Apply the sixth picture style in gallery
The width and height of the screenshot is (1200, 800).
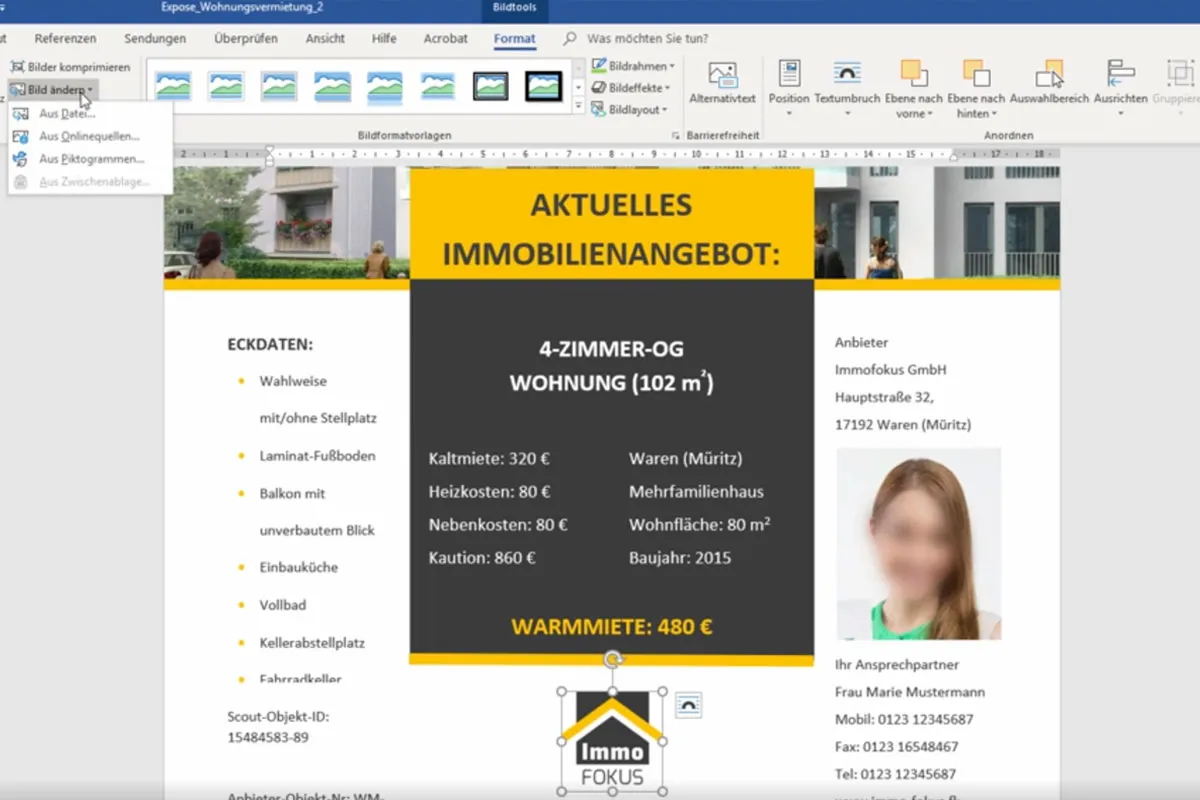438,86
